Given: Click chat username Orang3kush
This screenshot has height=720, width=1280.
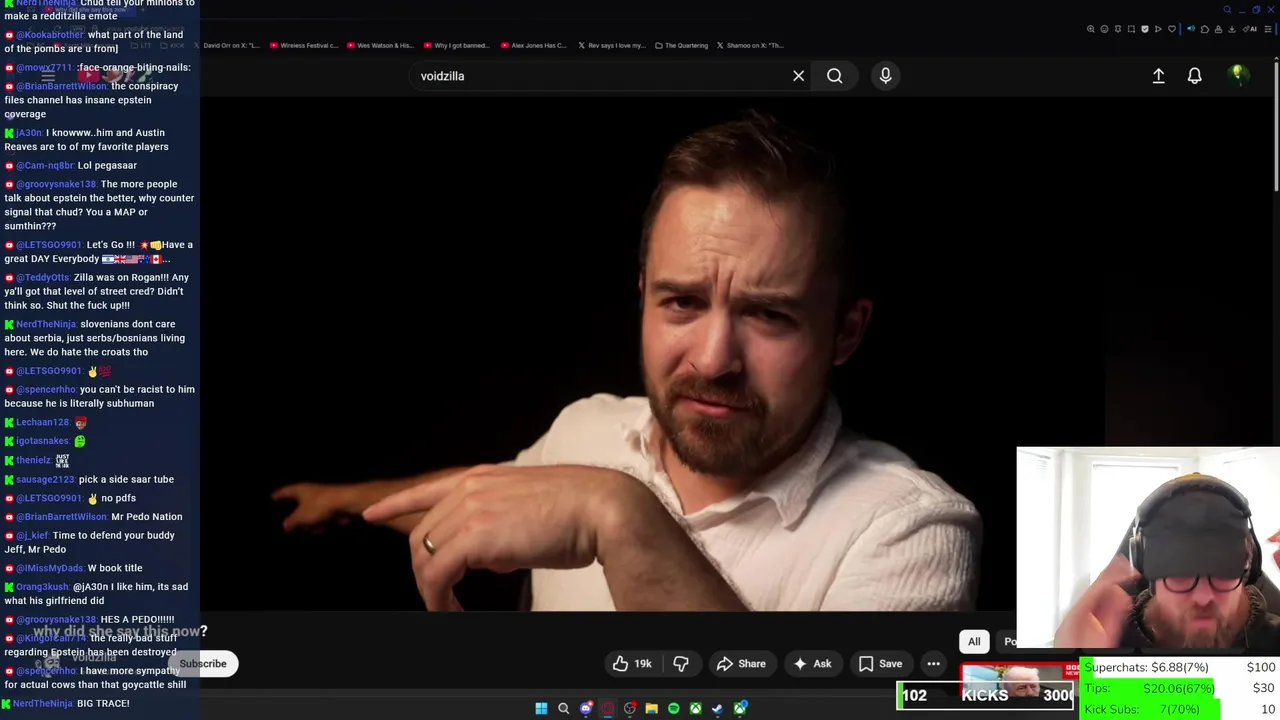Looking at the screenshot, I should (x=42, y=587).
